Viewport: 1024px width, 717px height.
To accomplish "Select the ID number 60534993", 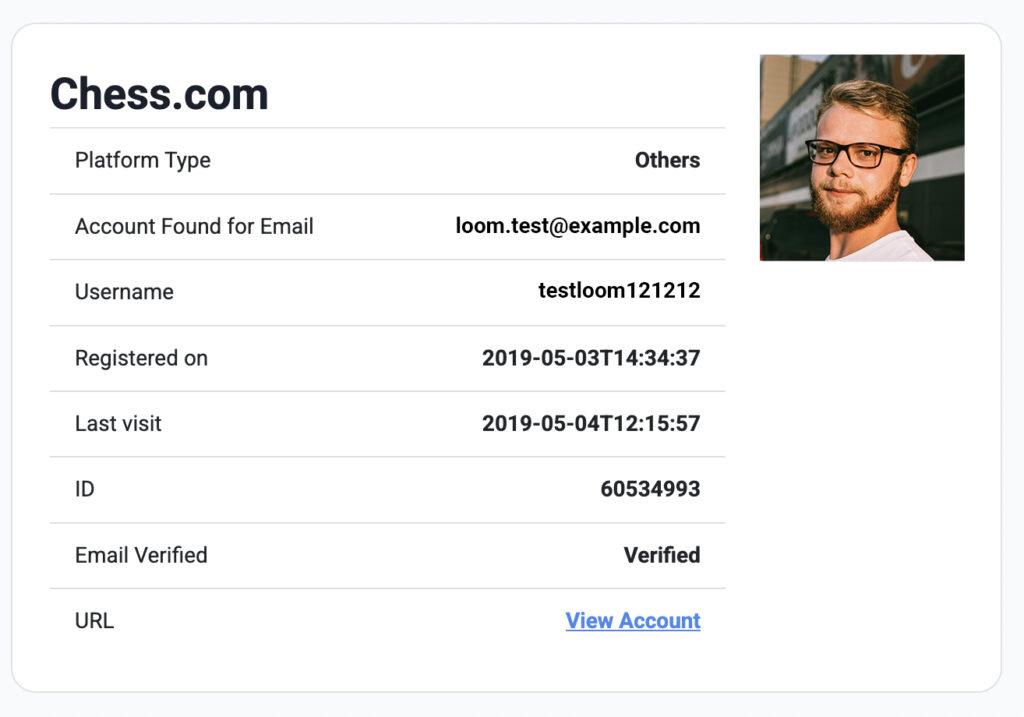I will [x=650, y=489].
